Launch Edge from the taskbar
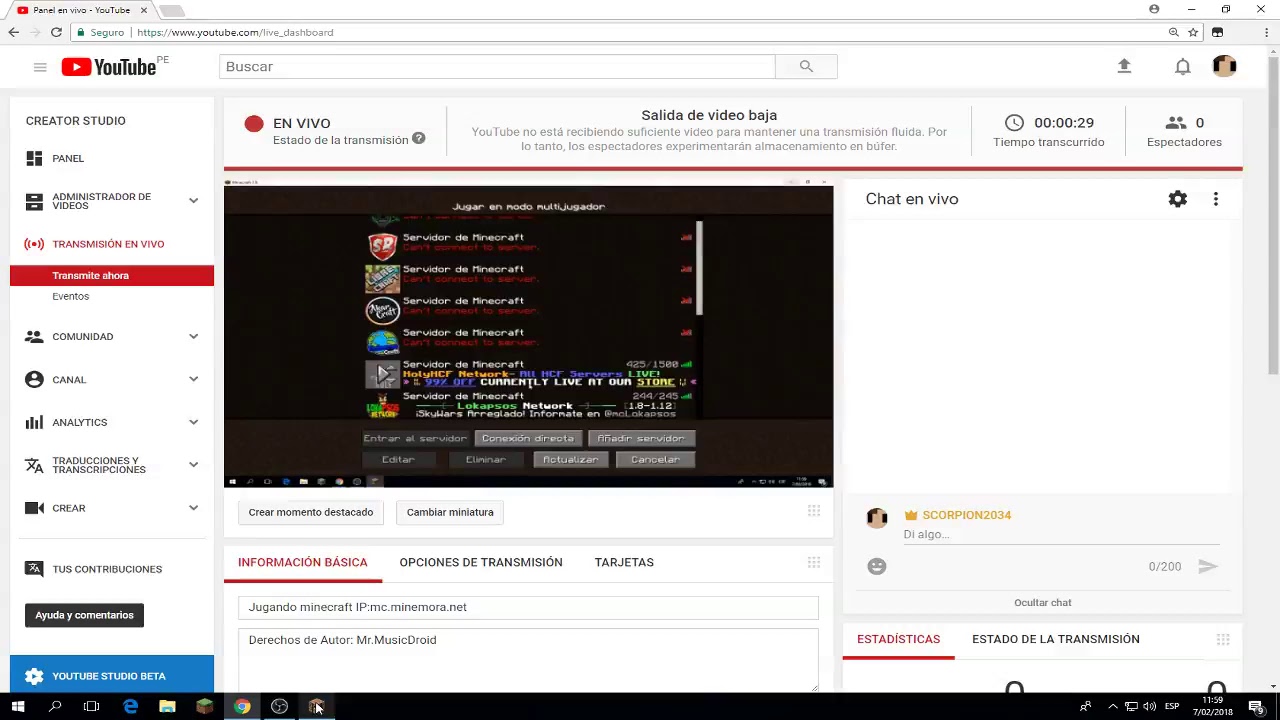This screenshot has width=1280, height=720. (130, 707)
